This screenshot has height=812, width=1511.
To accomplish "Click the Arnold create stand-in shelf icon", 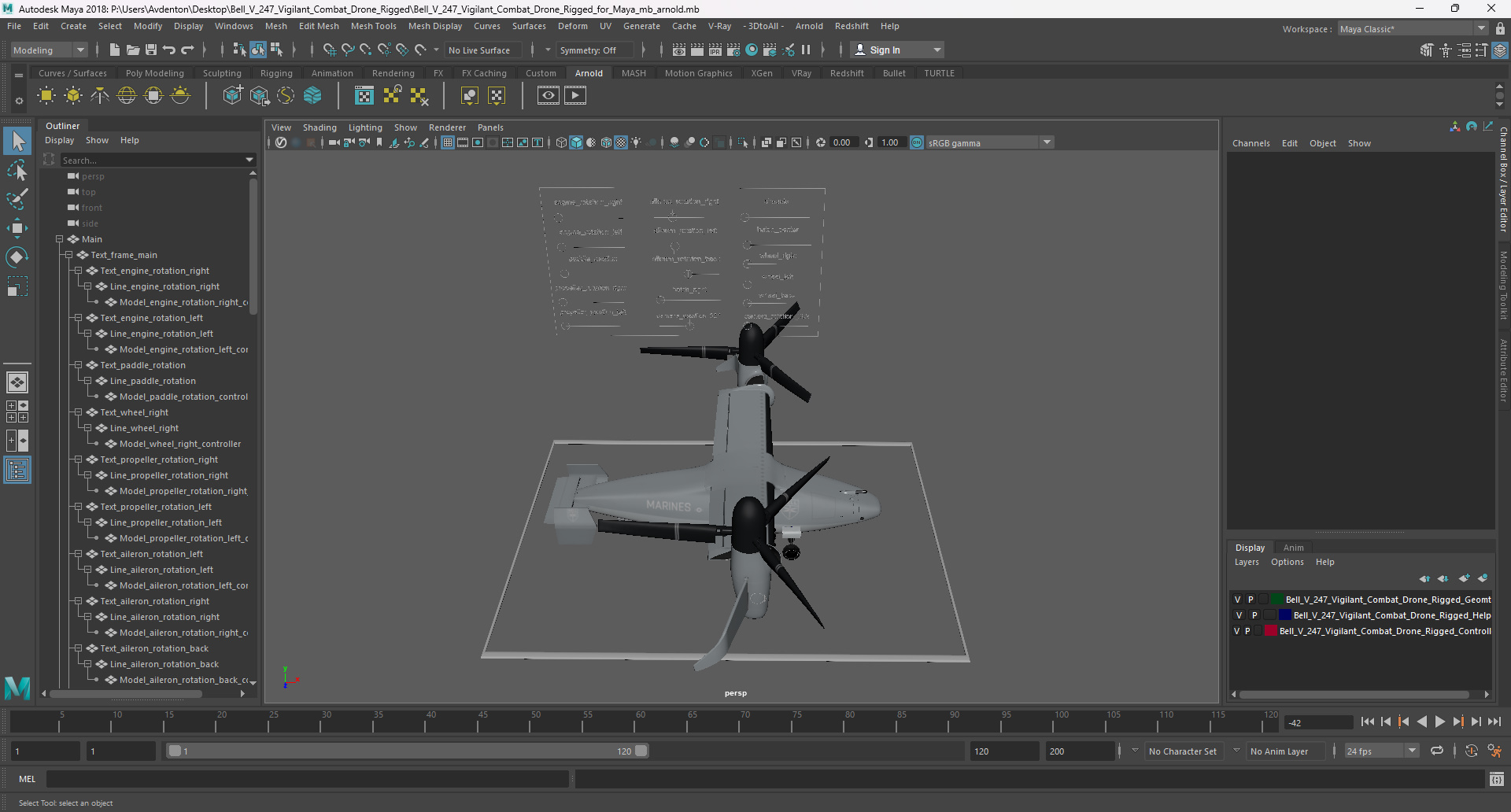I will point(233,96).
